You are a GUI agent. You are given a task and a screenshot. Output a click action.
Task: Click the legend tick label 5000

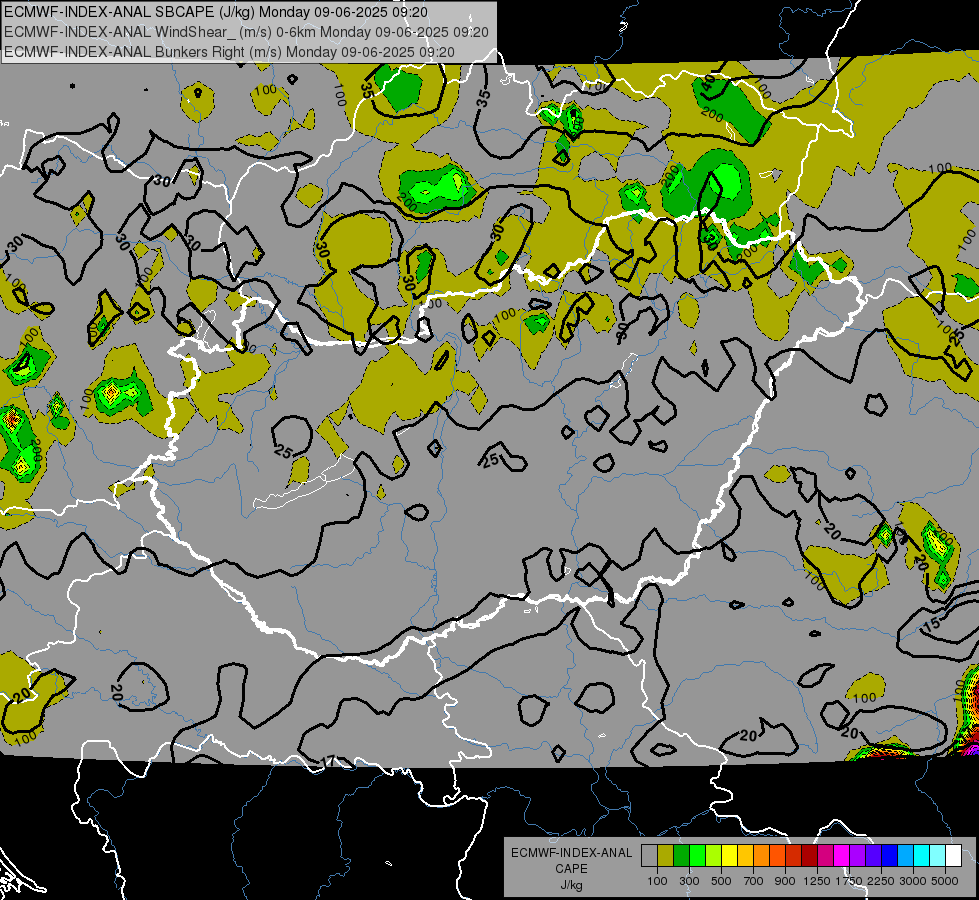(x=945, y=881)
